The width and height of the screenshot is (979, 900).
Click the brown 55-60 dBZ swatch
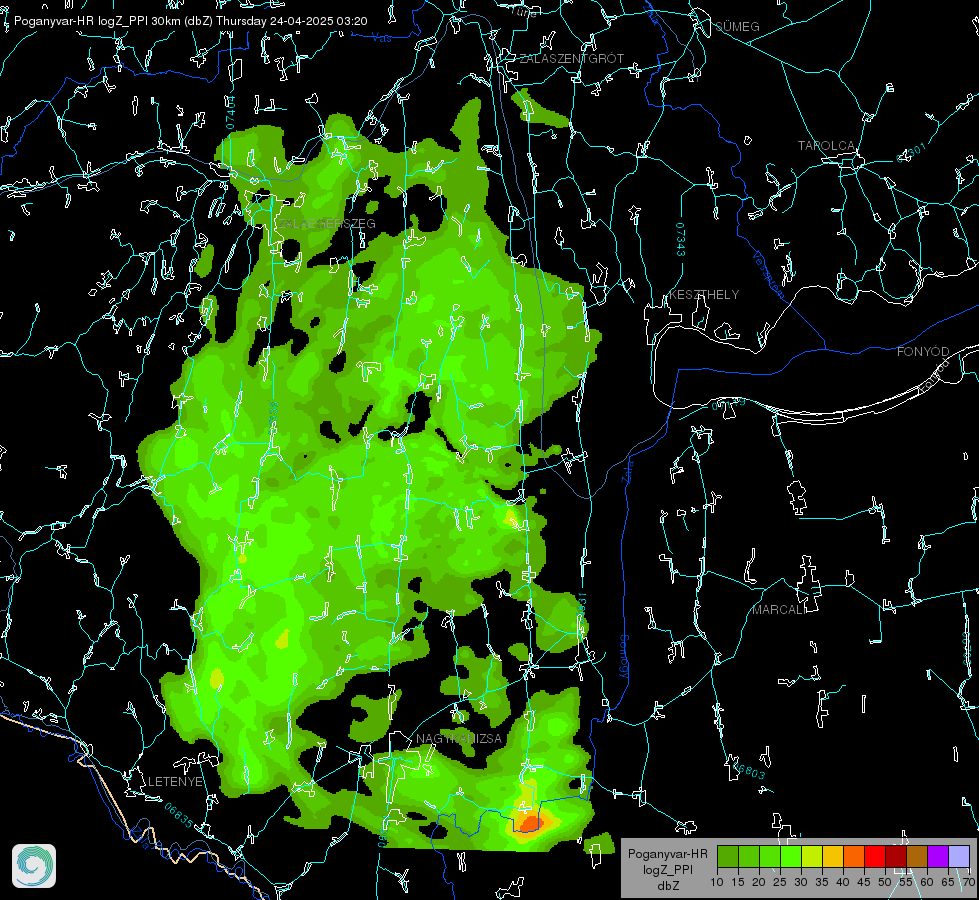pos(917,856)
